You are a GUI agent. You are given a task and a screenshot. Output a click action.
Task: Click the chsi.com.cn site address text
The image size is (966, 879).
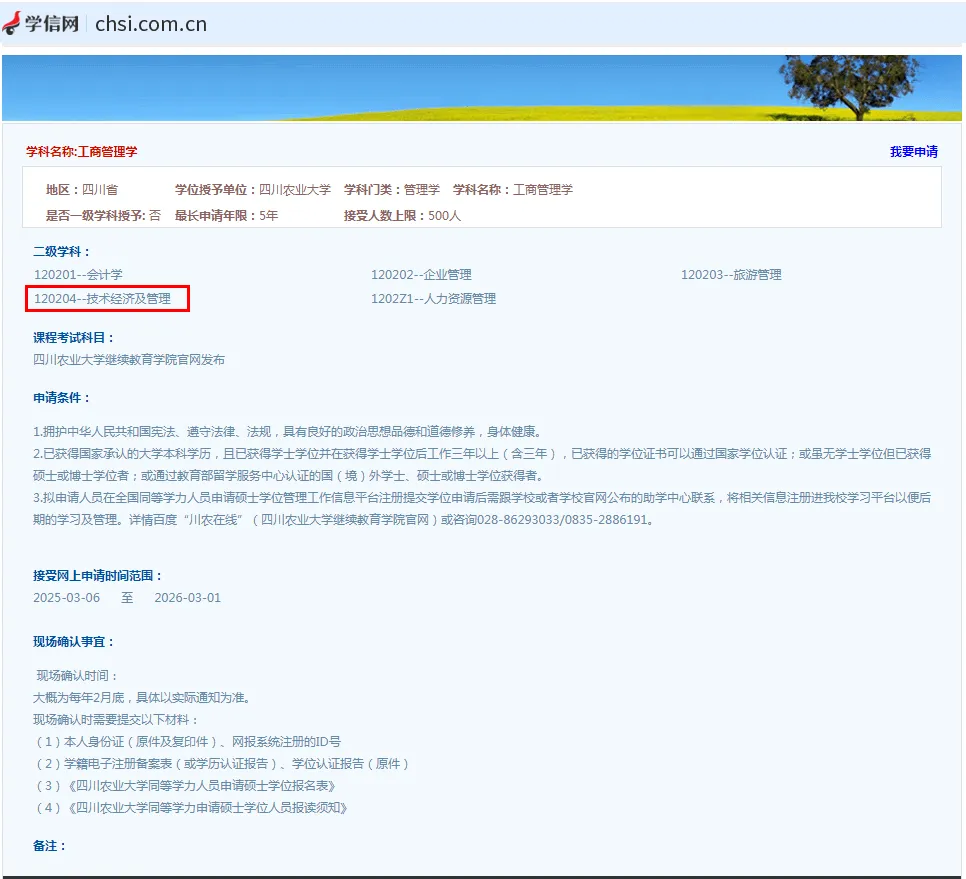pyautogui.click(x=151, y=24)
